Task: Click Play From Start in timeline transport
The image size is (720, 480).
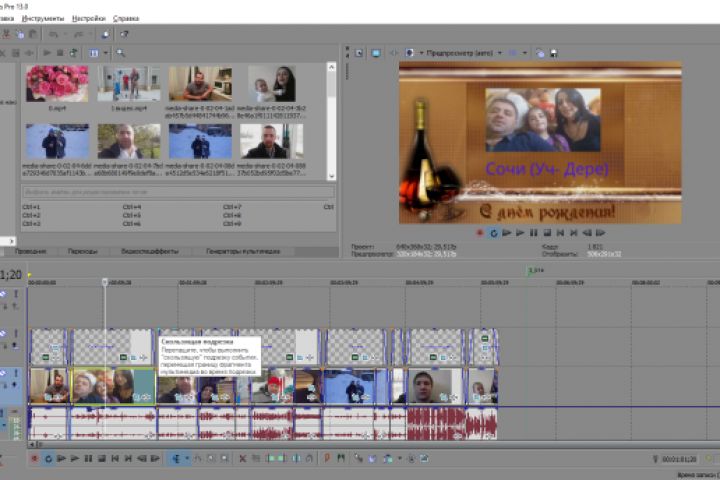Action: tap(61, 458)
